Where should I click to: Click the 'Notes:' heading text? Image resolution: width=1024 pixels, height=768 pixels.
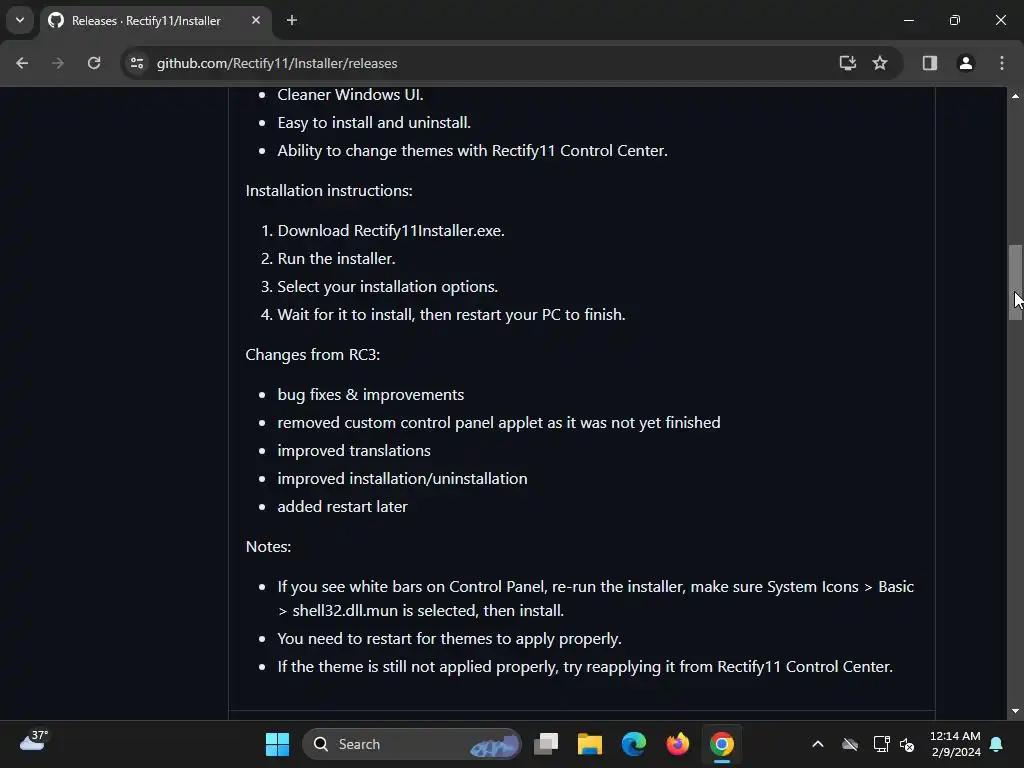[x=268, y=547]
